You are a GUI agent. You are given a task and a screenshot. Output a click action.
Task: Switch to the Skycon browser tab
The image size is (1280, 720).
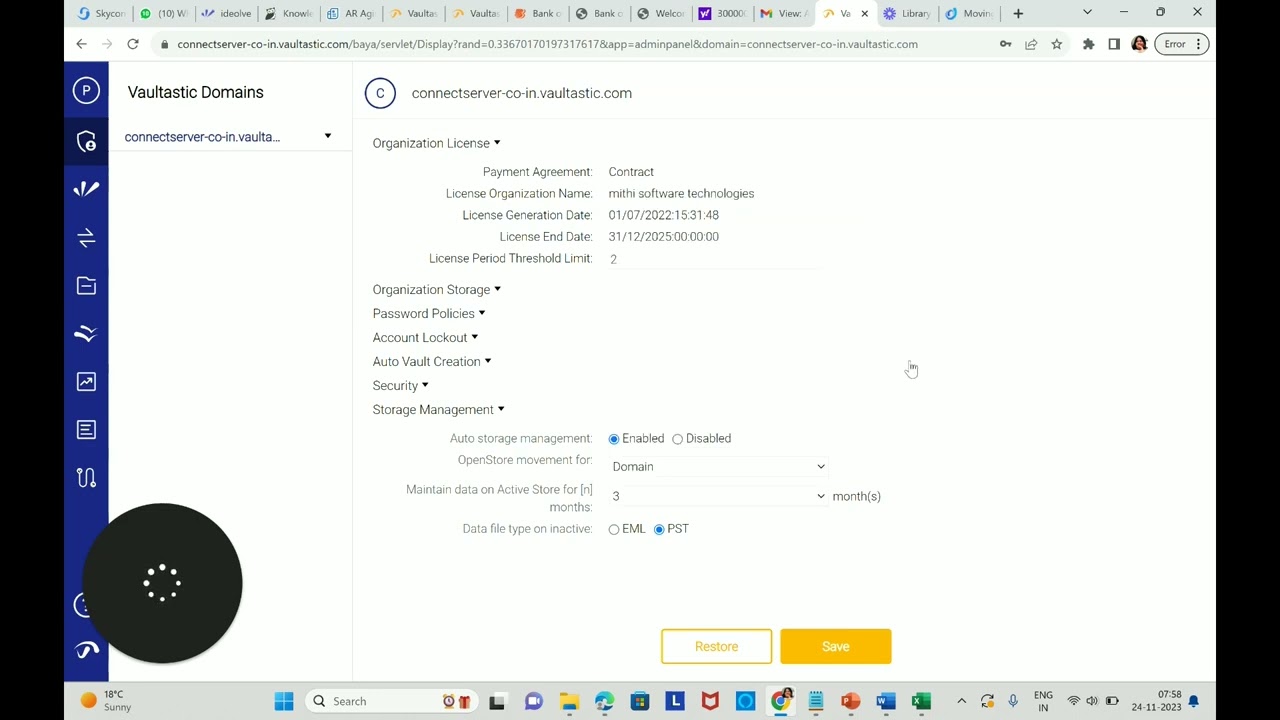(100, 13)
